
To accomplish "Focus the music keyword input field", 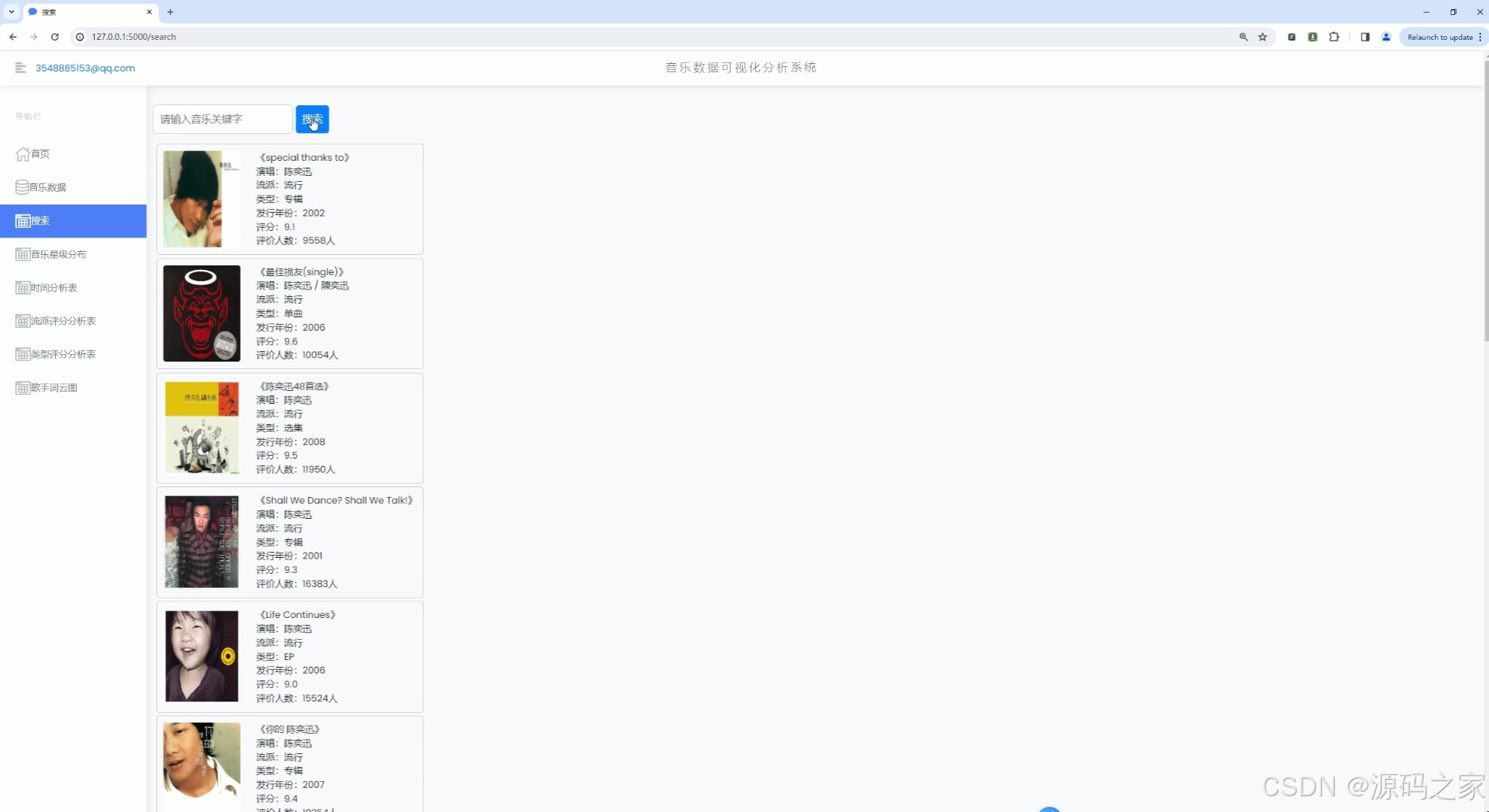I will 223,119.
